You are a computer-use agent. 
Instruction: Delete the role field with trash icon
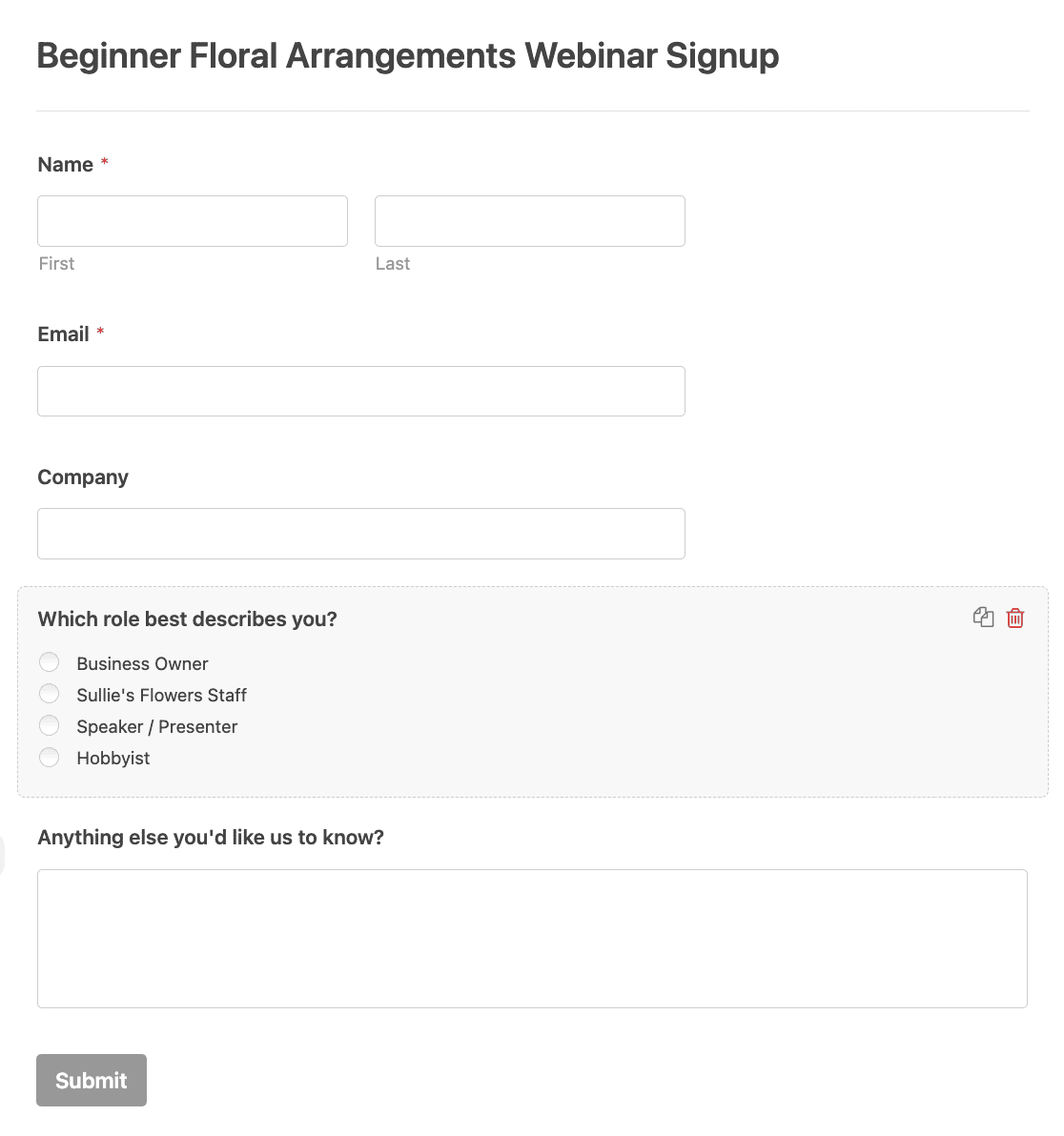[1014, 618]
